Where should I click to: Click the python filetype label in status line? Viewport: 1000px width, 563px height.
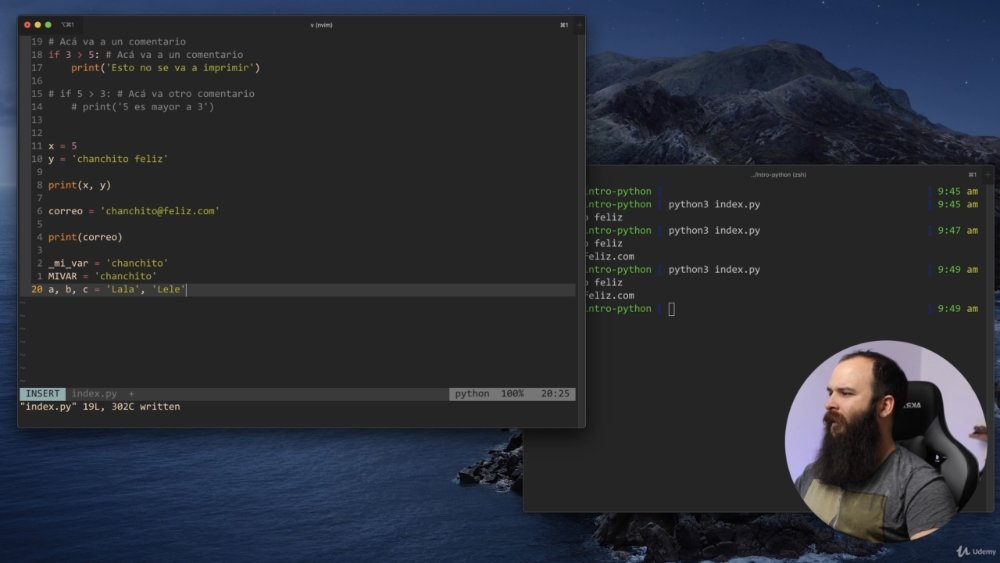[472, 393]
